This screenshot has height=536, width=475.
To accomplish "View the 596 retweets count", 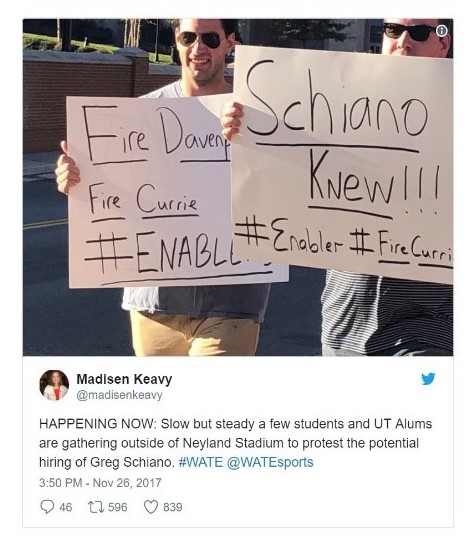I will tap(118, 507).
